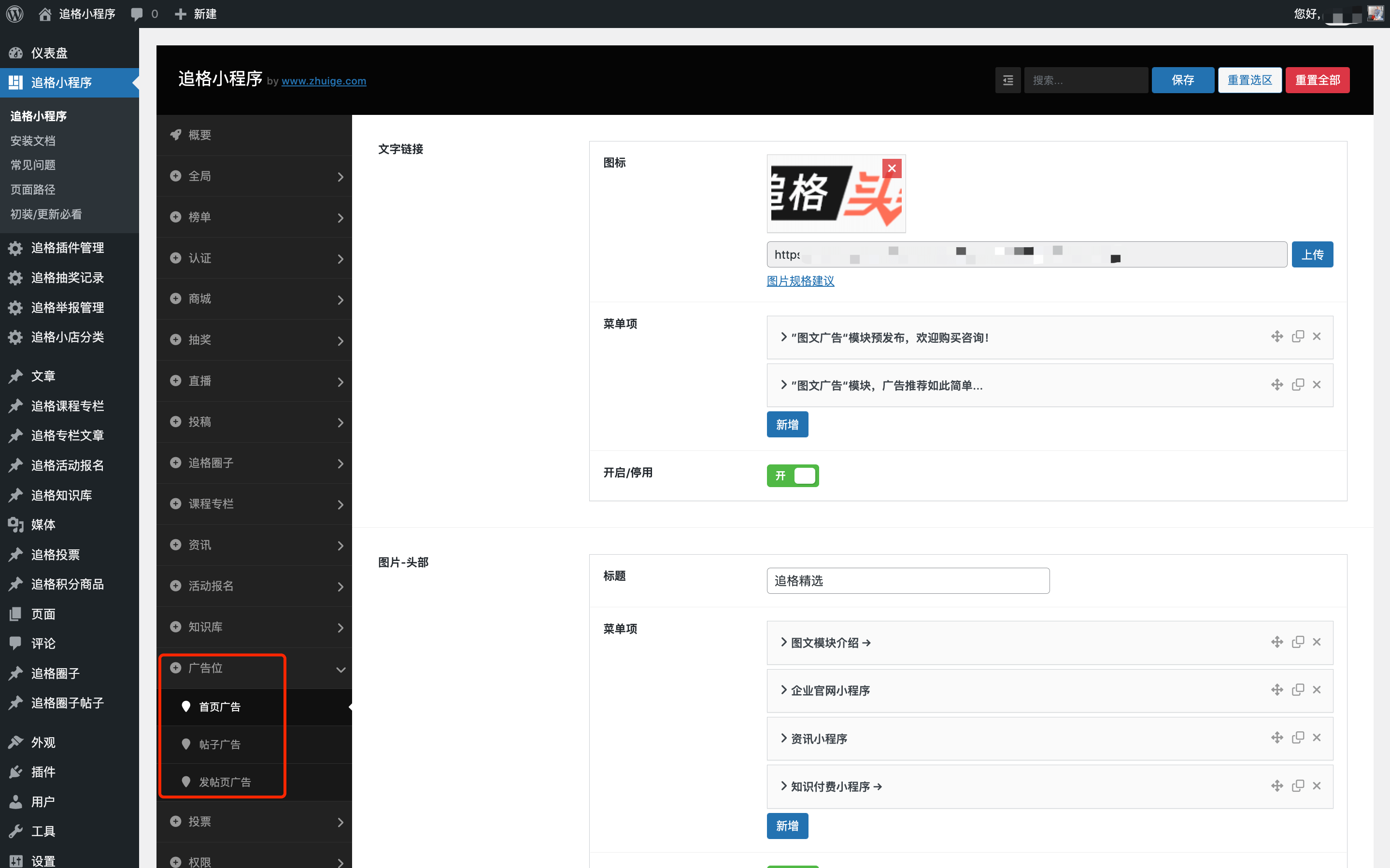Click the WordPress logo icon
Image resolution: width=1390 pixels, height=868 pixels.
(x=15, y=14)
